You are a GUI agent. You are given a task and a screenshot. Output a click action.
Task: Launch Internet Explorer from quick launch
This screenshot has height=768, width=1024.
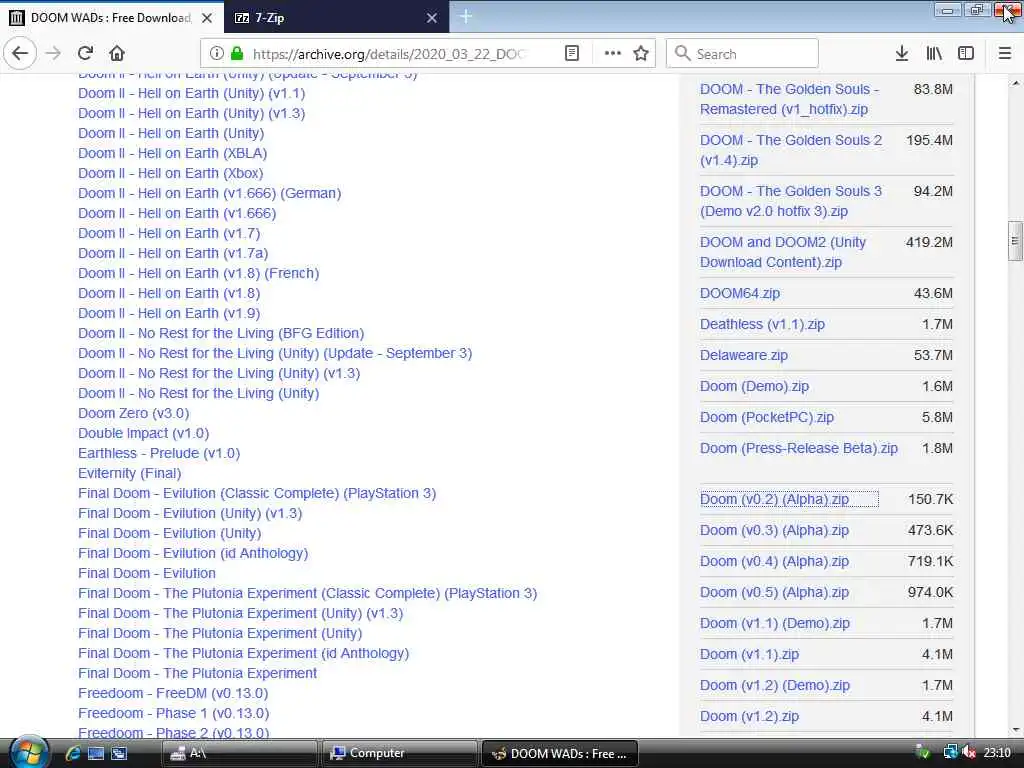(72, 754)
